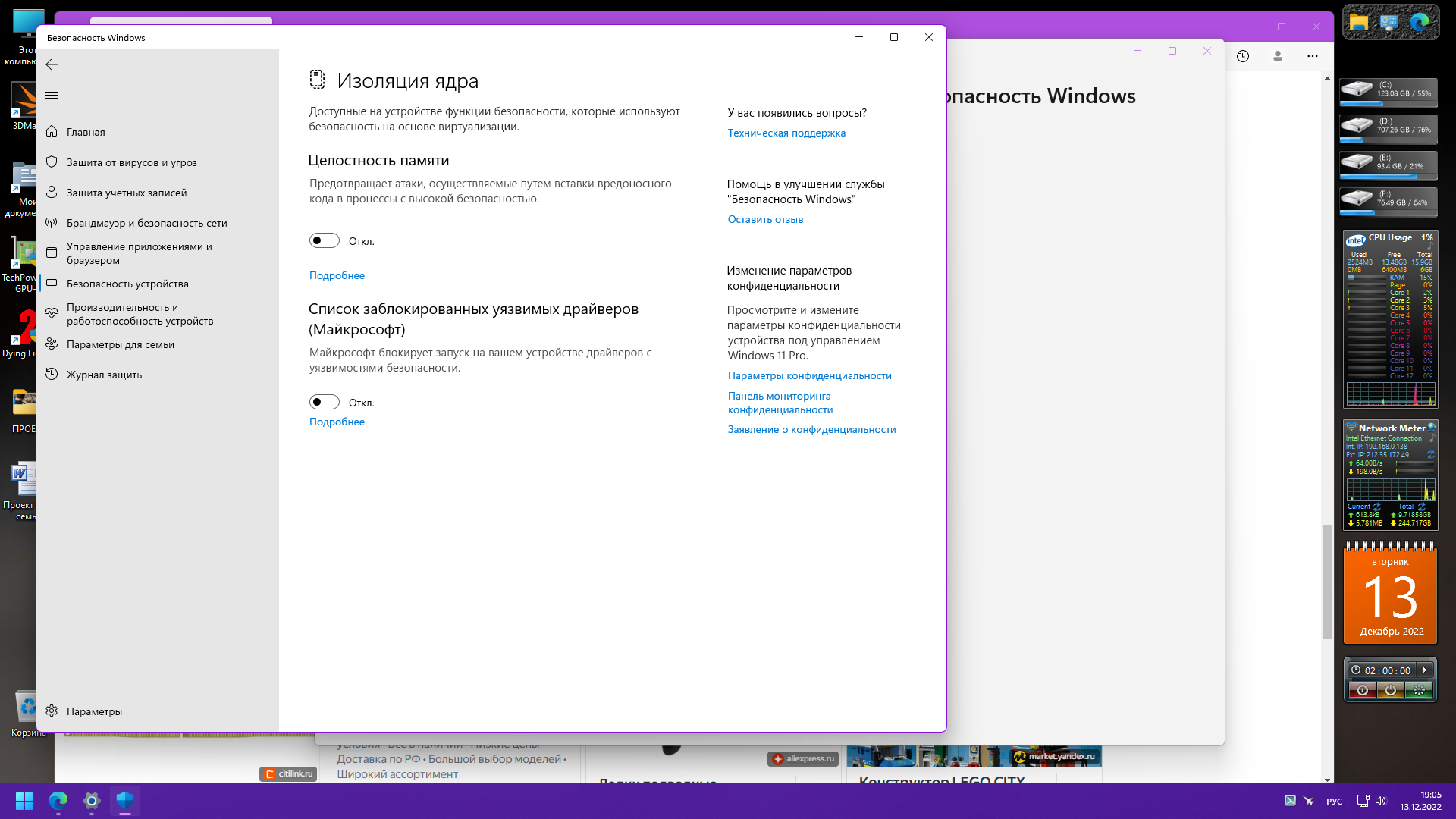Click the shield icon for virus protection
The height and width of the screenshot is (819, 1456).
[x=52, y=162]
